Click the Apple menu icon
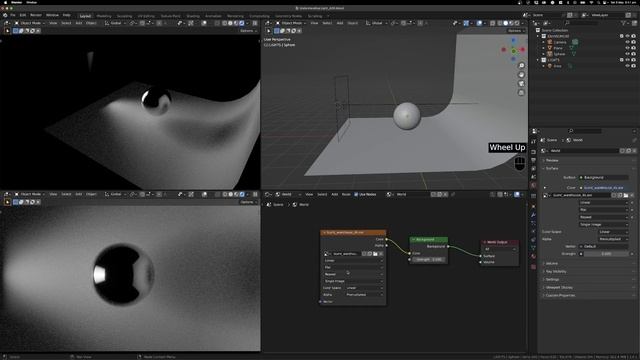The height and width of the screenshot is (360, 640). [5, 2]
